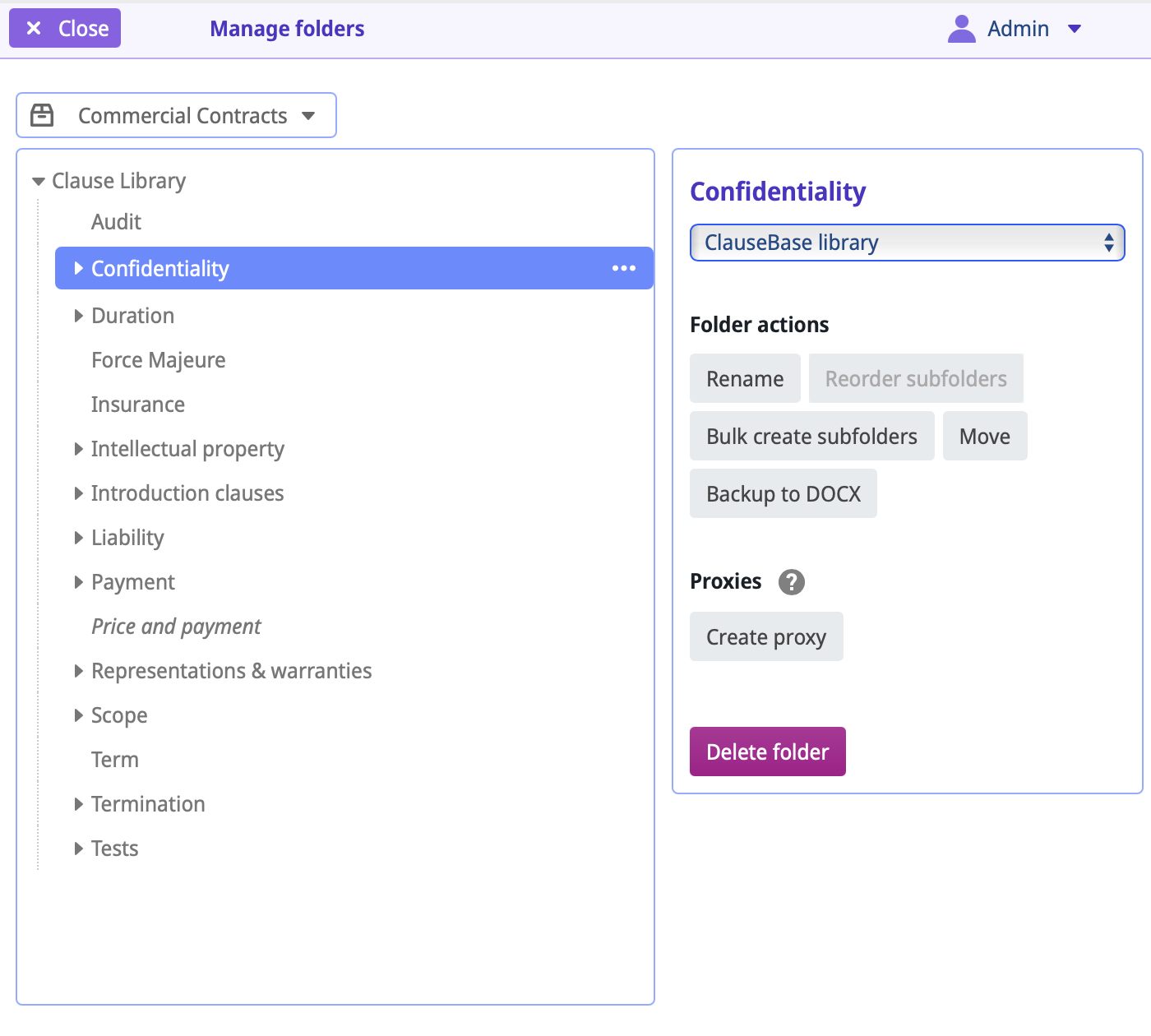The height and width of the screenshot is (1036, 1151).
Task: Expand the Duration folder
Action: [79, 316]
